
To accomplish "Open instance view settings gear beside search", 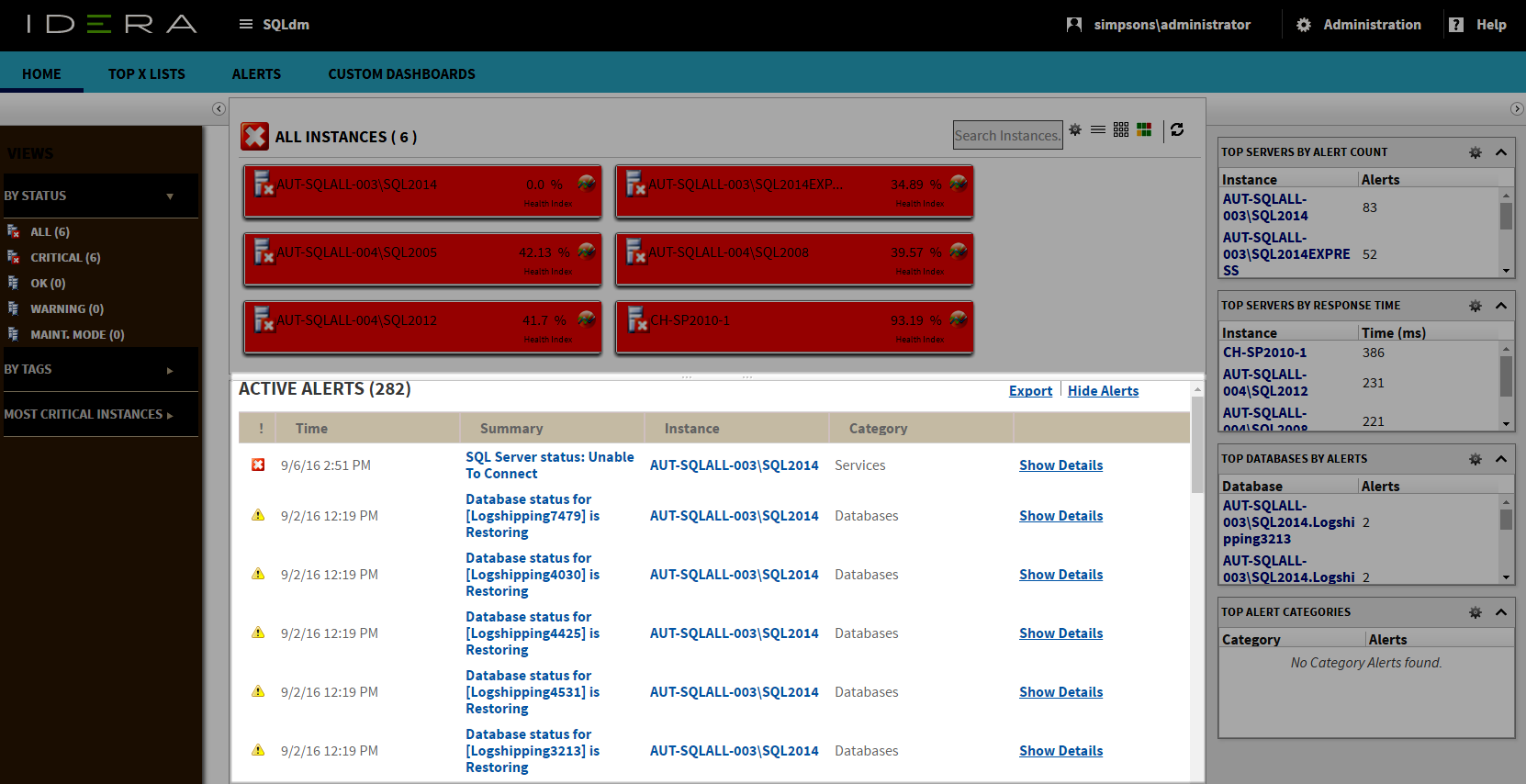I will [x=1075, y=130].
